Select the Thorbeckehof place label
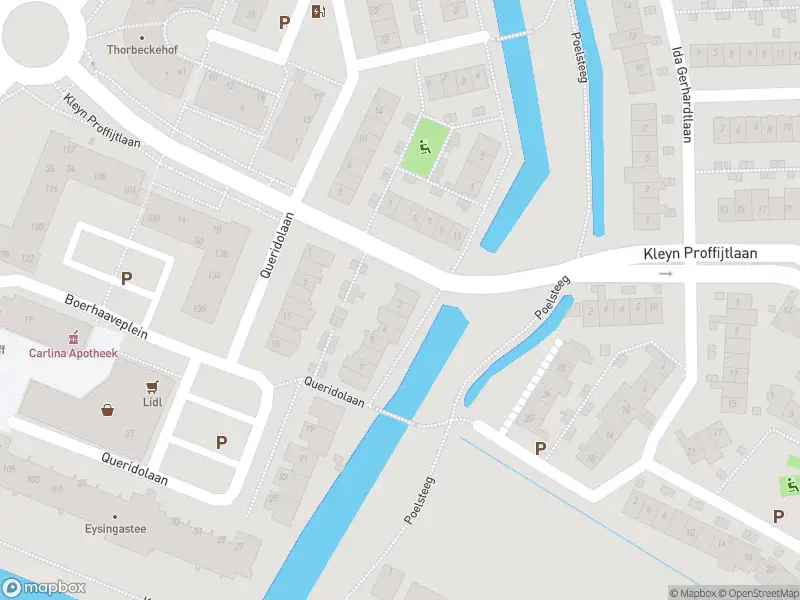800x600 pixels. click(x=142, y=49)
